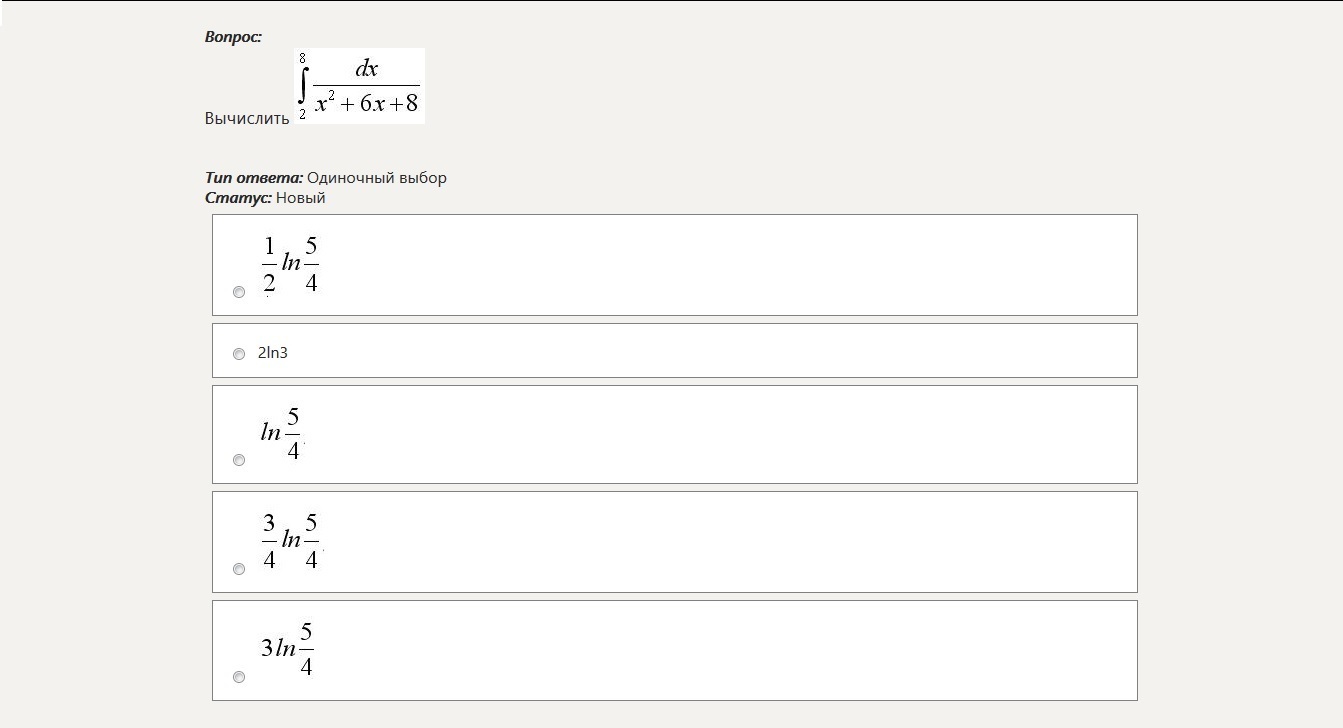Click the ln 5/4 formula without coefficient
Screen dimensions: 1343x728
point(281,433)
